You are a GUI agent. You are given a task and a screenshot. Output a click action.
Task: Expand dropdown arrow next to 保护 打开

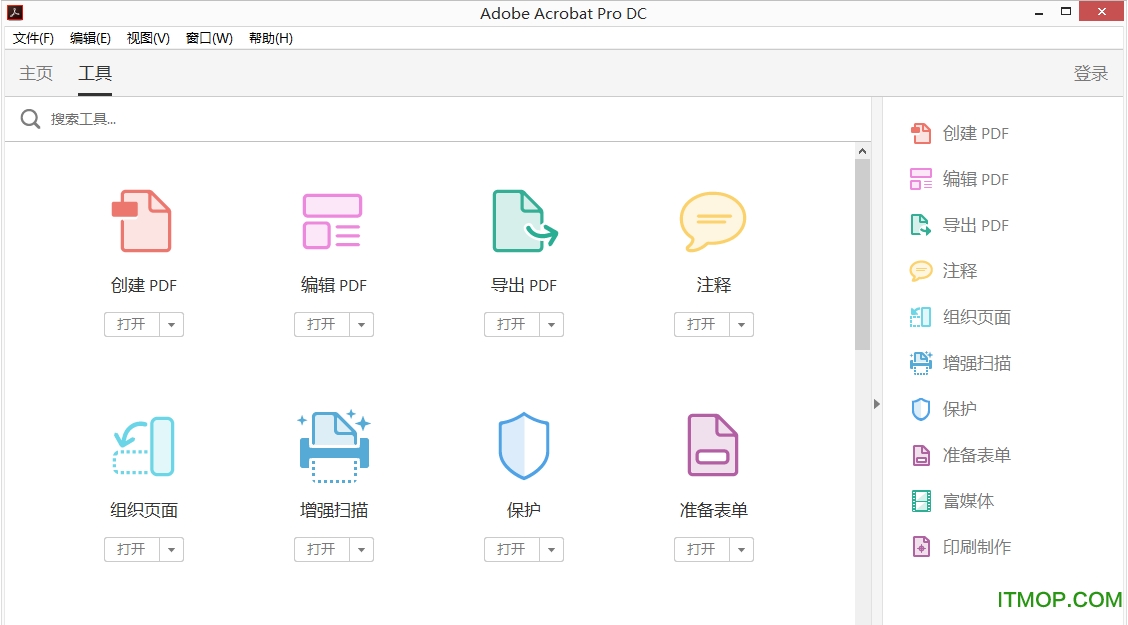click(551, 549)
